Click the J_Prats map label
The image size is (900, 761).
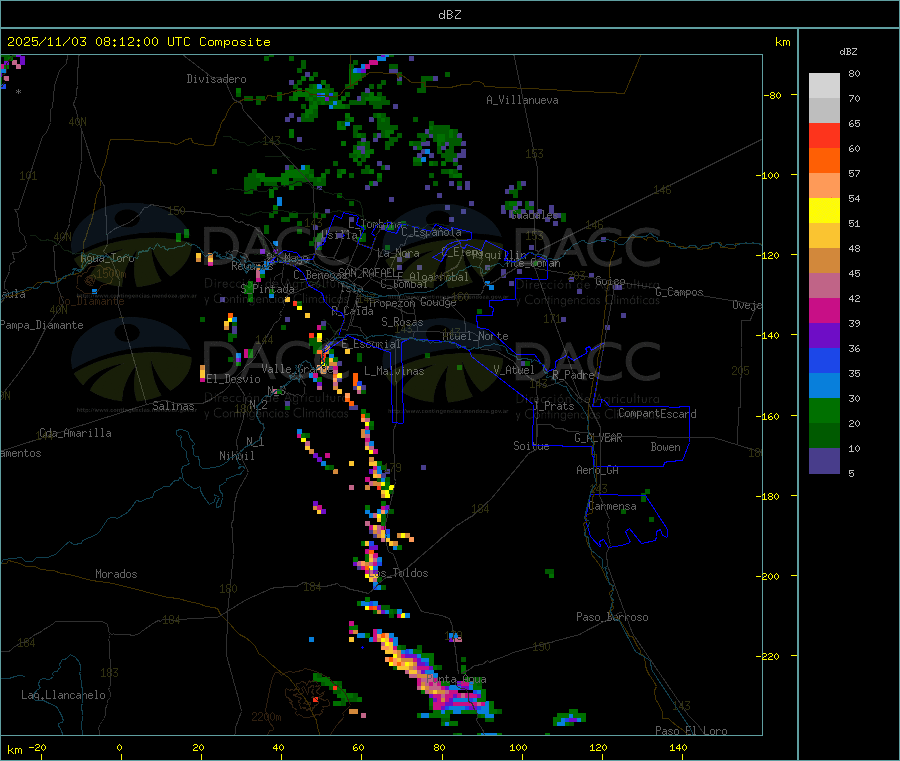pos(553,406)
